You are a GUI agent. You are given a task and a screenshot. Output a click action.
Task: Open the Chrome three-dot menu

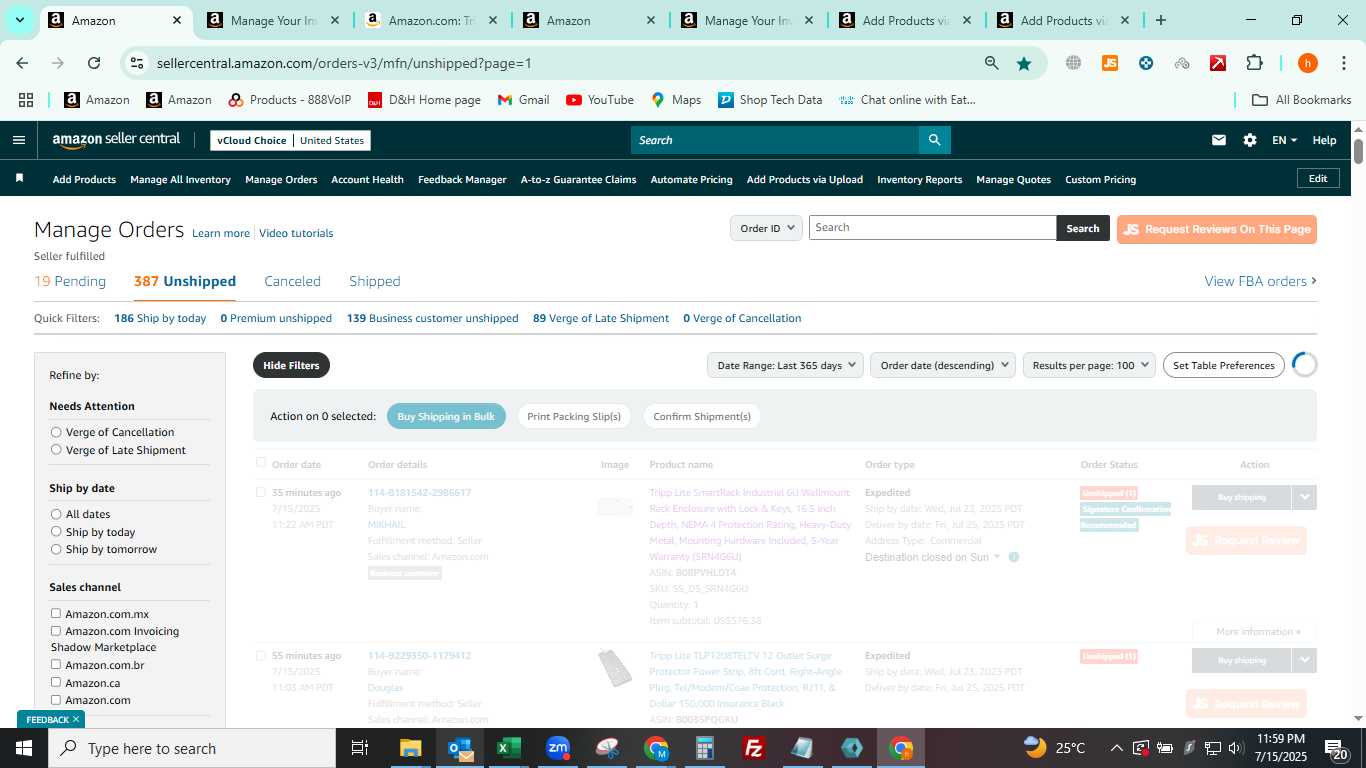(1343, 63)
